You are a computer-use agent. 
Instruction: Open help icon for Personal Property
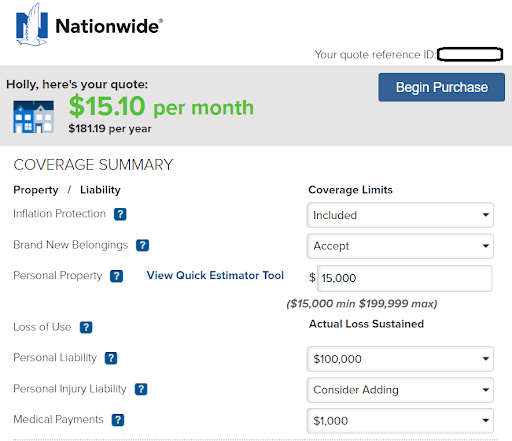116,276
